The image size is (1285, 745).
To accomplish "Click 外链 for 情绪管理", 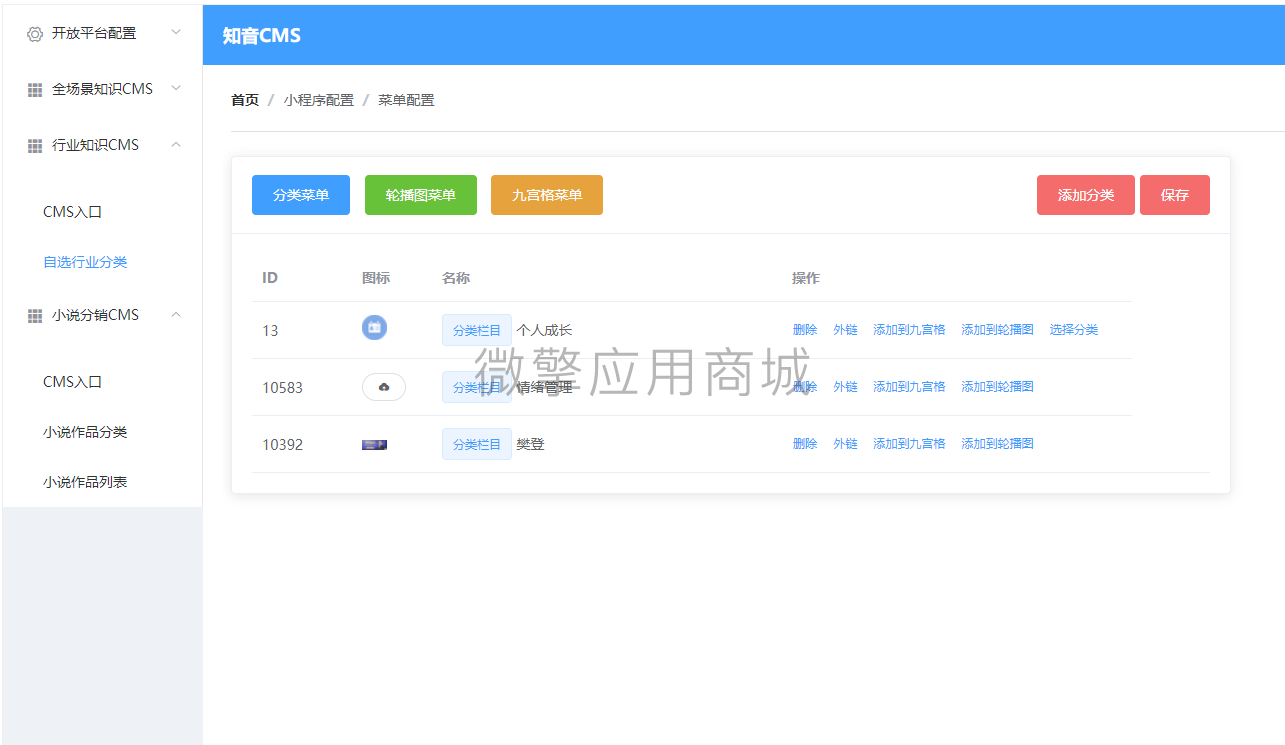I will pyautogui.click(x=846, y=387).
